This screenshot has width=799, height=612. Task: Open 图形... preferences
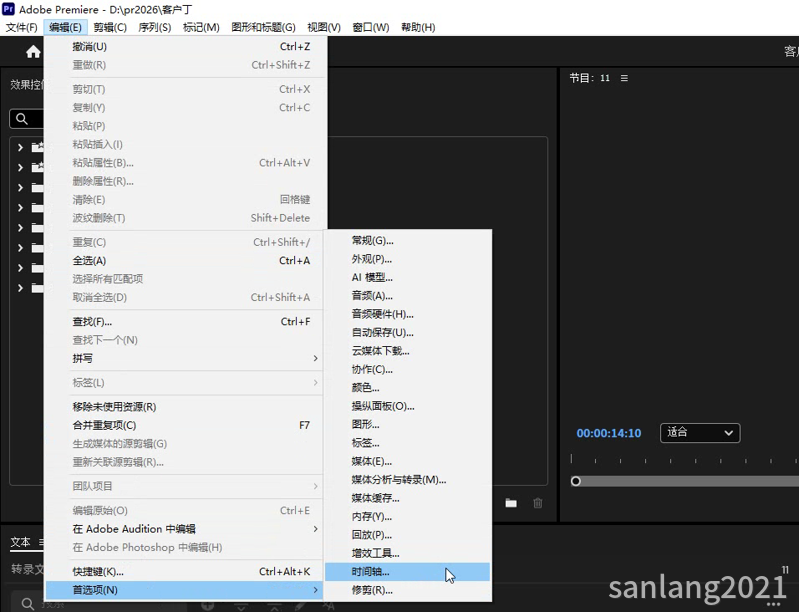(x=408, y=424)
